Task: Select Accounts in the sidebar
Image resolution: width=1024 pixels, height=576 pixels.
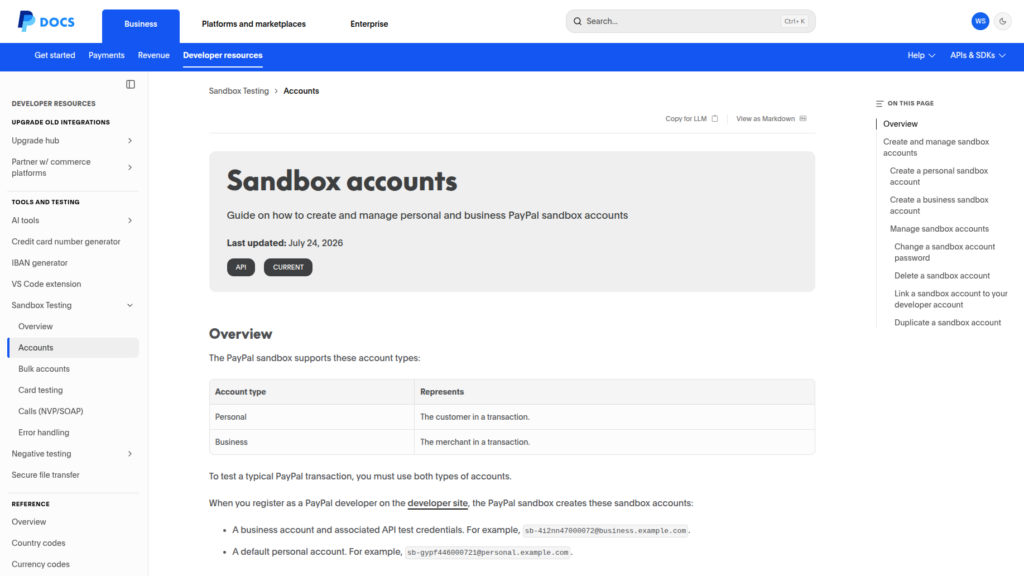Action: tap(73, 348)
